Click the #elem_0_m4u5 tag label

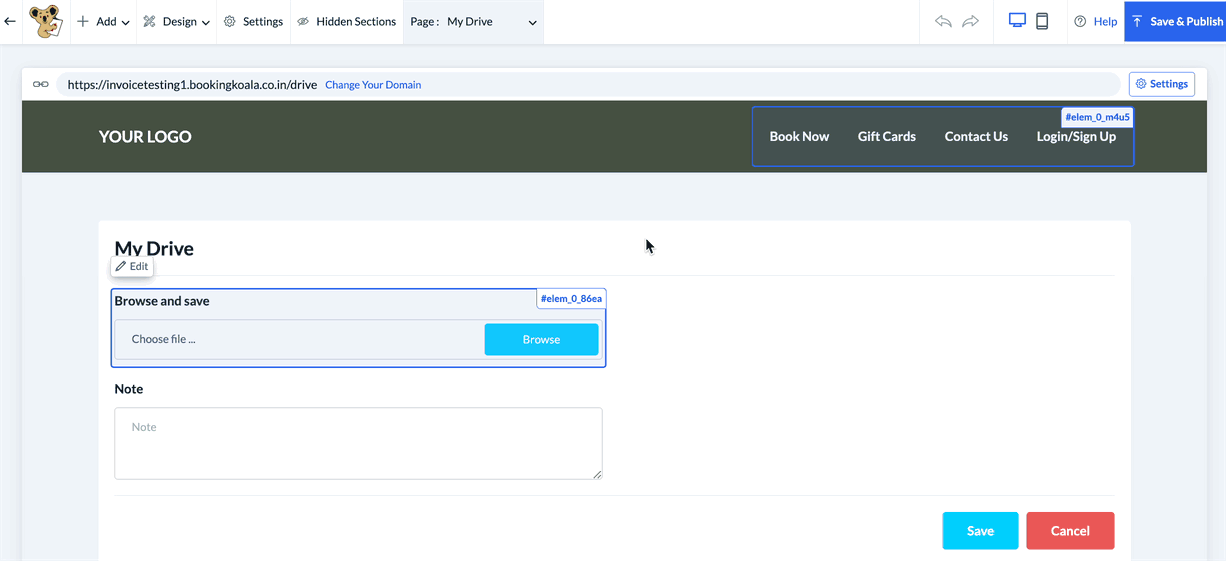click(x=1097, y=117)
